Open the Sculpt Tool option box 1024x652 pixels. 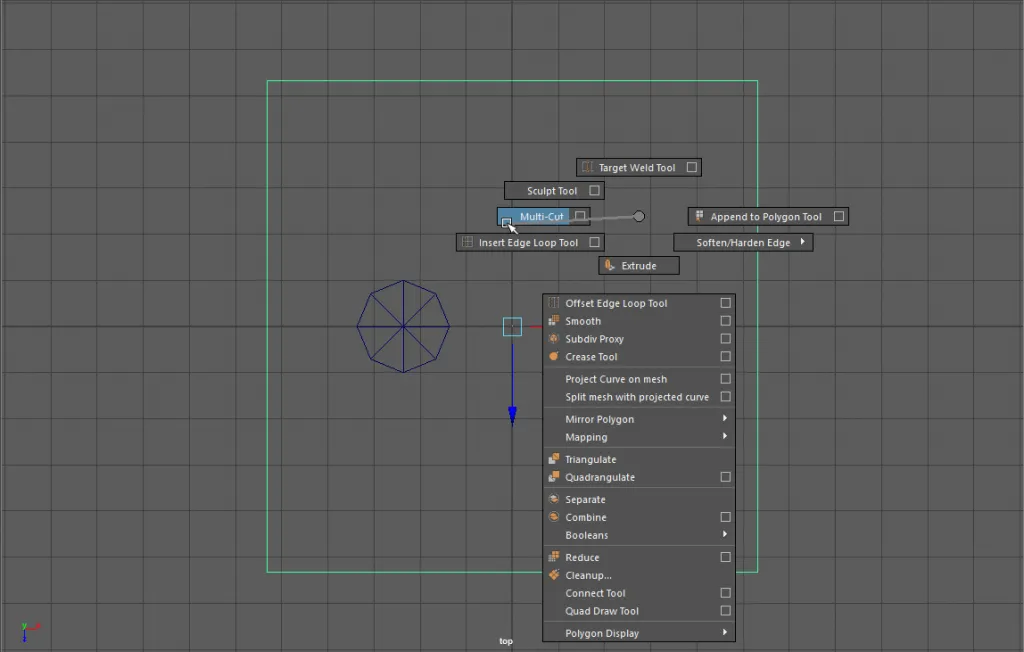[594, 191]
